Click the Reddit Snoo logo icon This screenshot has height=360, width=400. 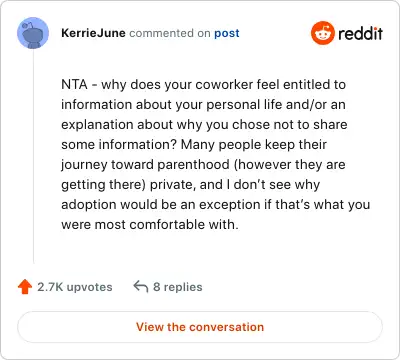click(323, 33)
